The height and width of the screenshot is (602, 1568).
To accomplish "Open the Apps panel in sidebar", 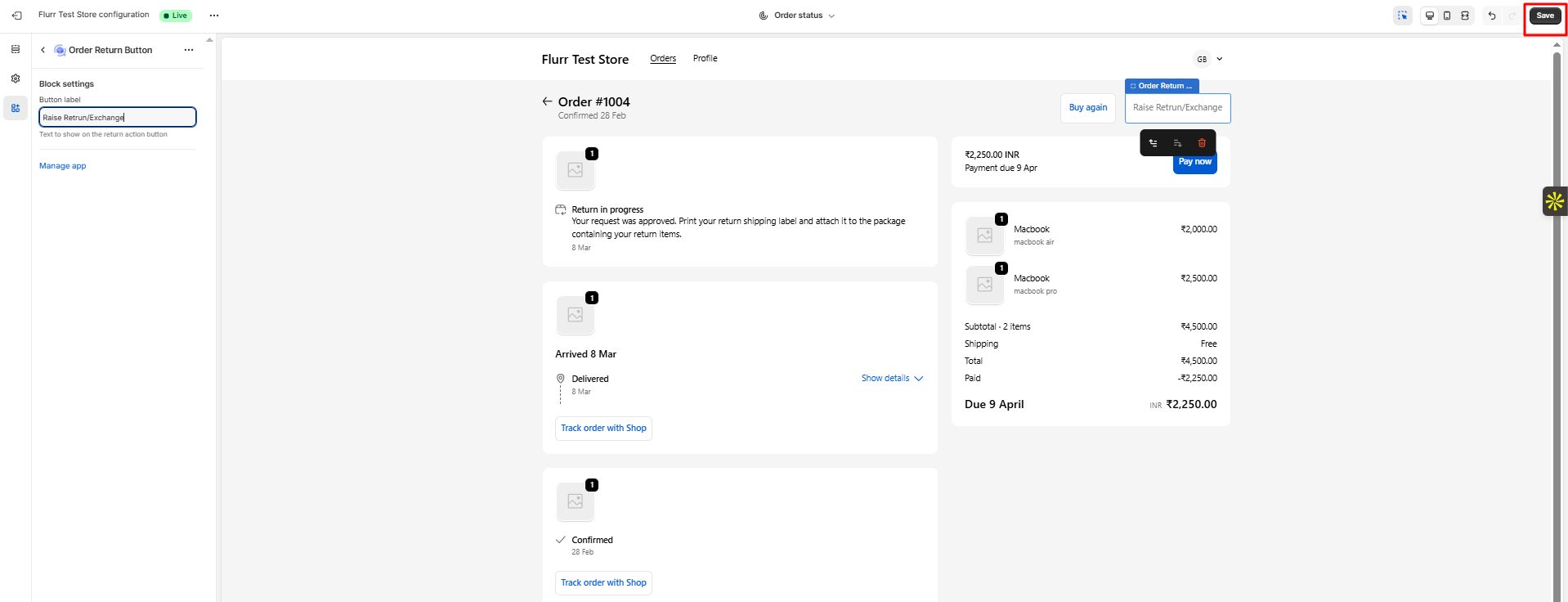I will point(16,108).
